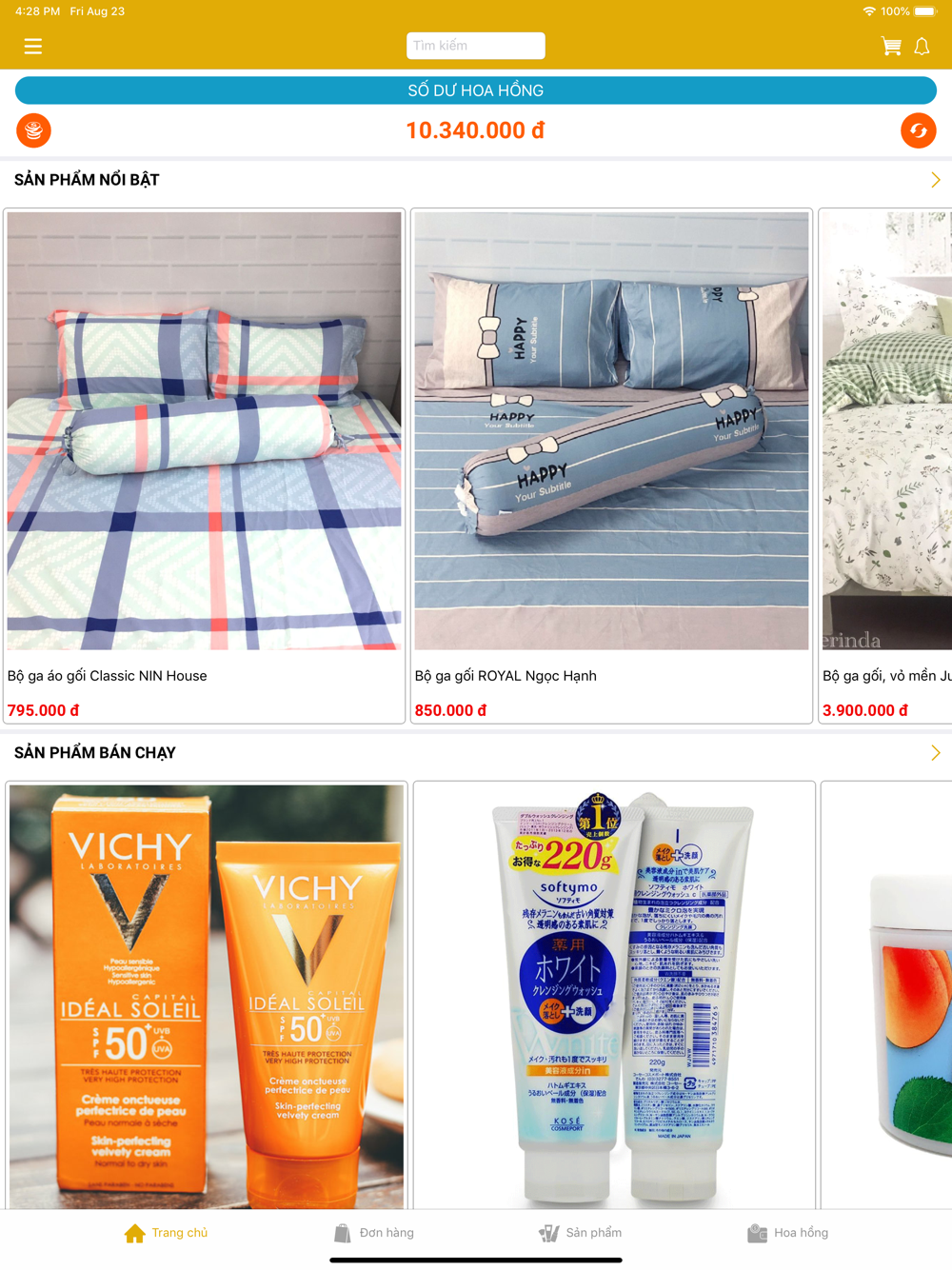Open the Softymo cleansing wash product image
The width and height of the screenshot is (952, 1270).
coord(614,997)
